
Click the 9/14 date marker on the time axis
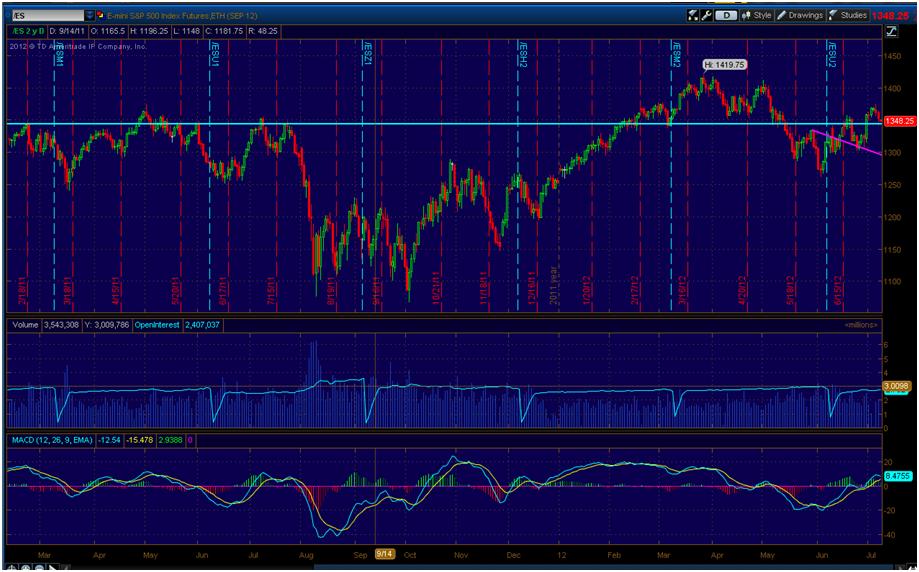click(x=384, y=554)
